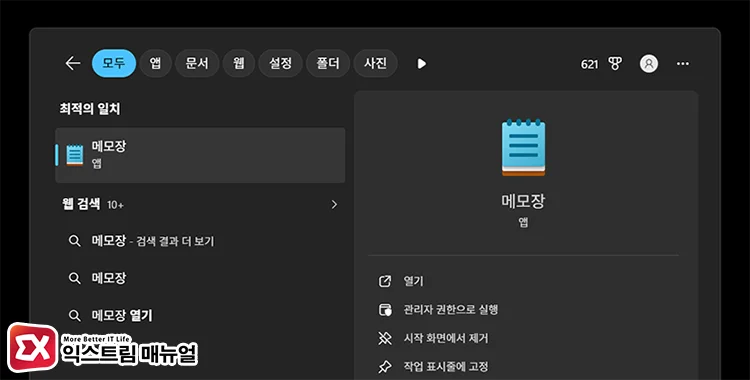Switch to the 설정 filter tab
The image size is (750, 380).
[x=280, y=63]
